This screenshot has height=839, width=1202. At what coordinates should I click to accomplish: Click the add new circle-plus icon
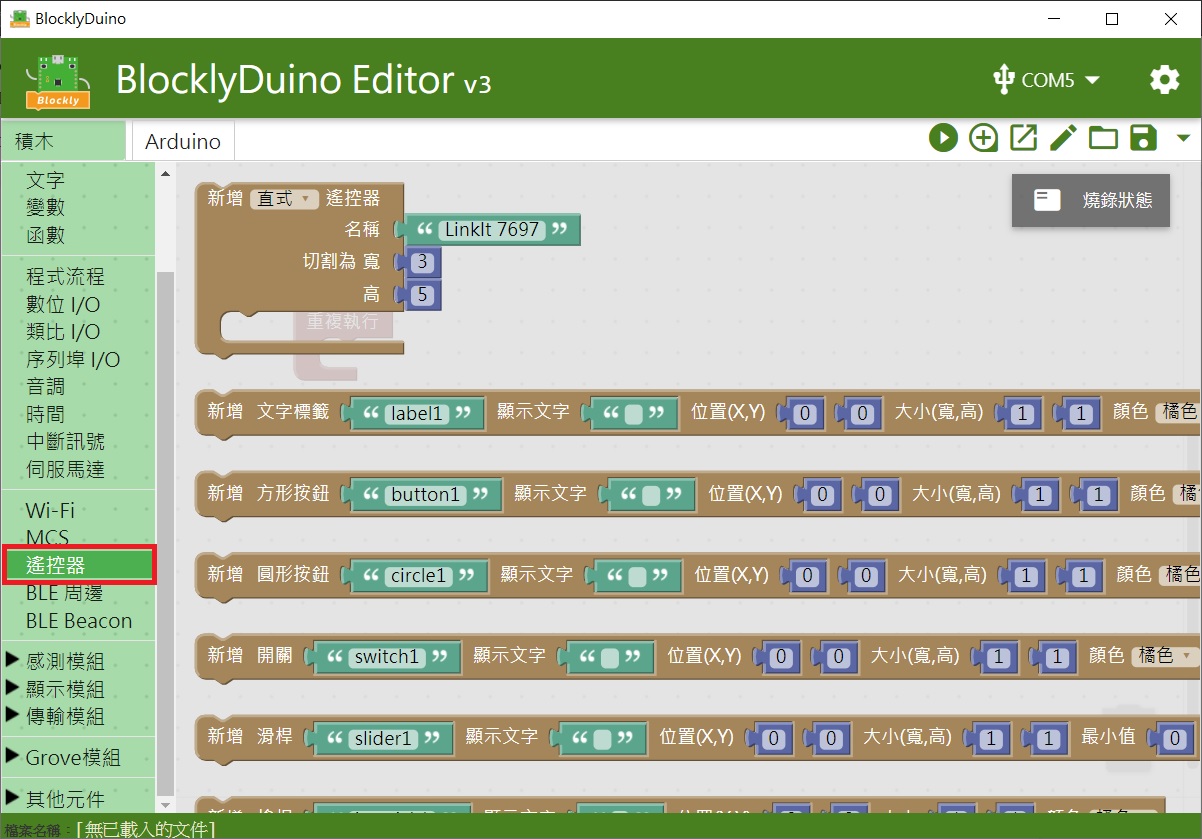coord(984,138)
